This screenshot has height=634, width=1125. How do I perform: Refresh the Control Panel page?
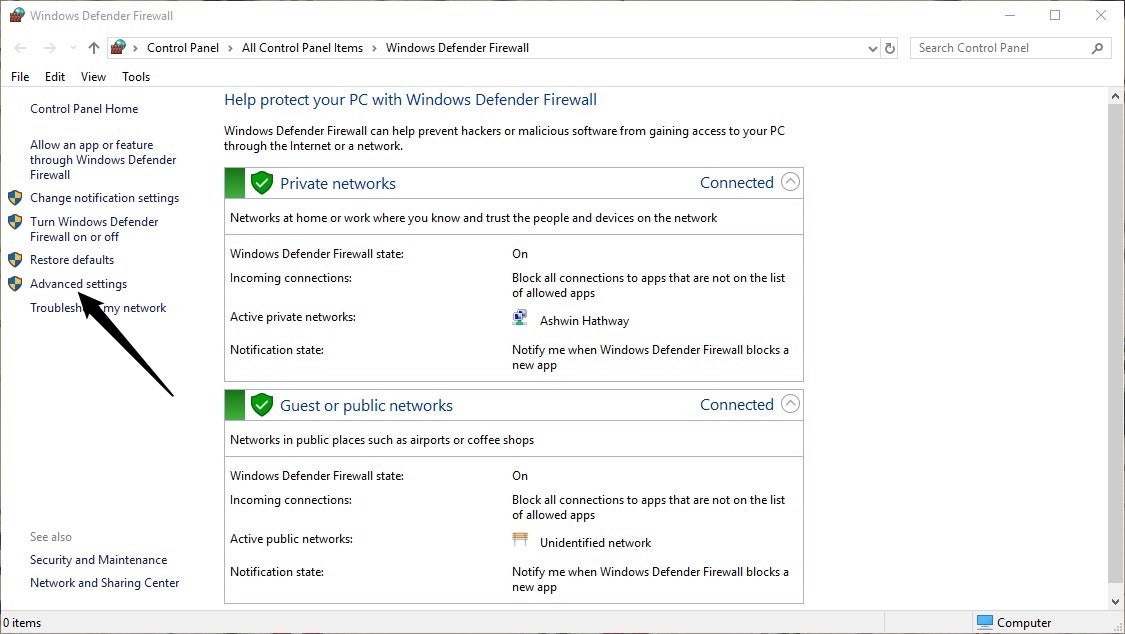890,48
